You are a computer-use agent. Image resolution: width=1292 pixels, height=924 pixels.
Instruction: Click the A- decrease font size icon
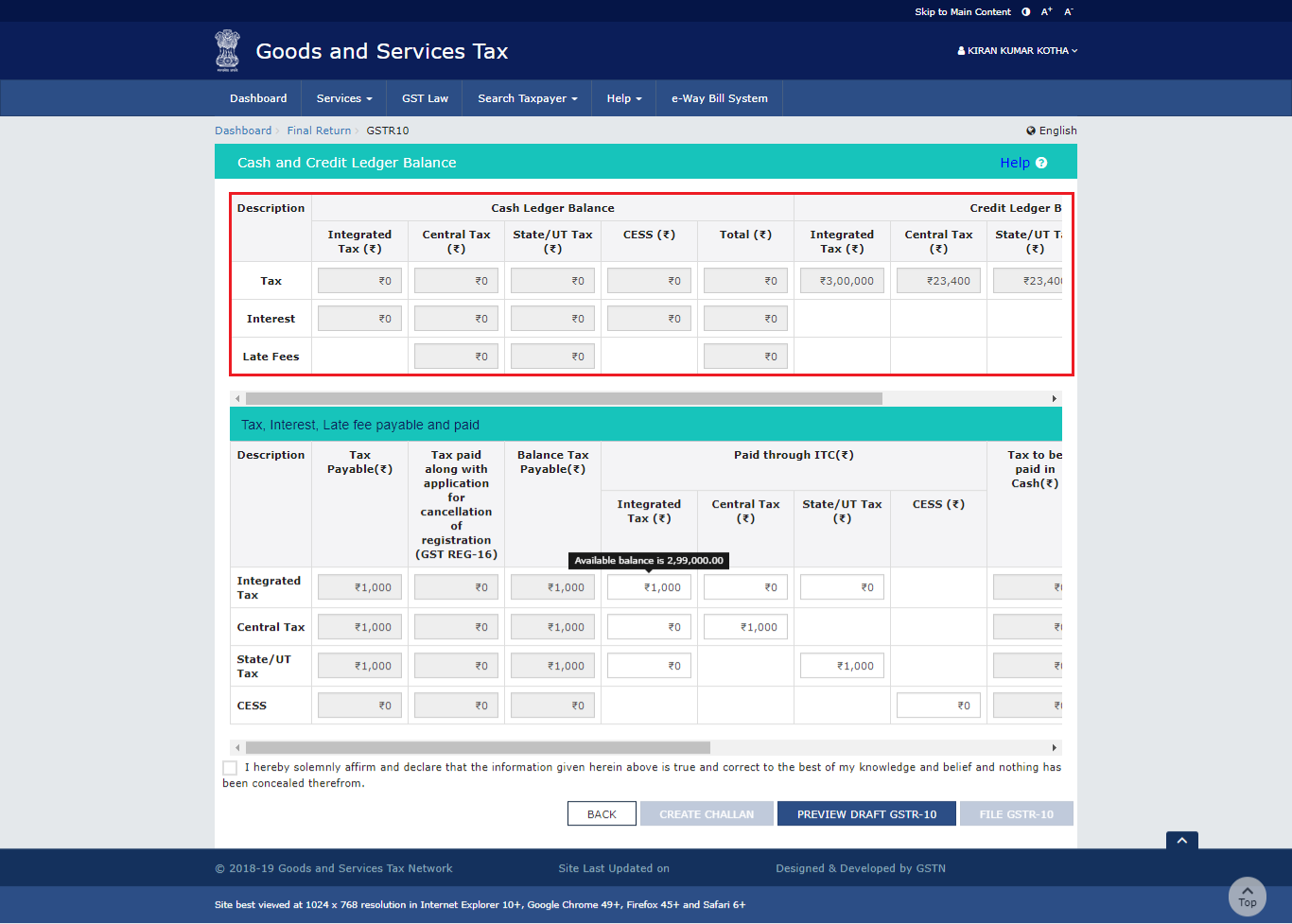1068,11
